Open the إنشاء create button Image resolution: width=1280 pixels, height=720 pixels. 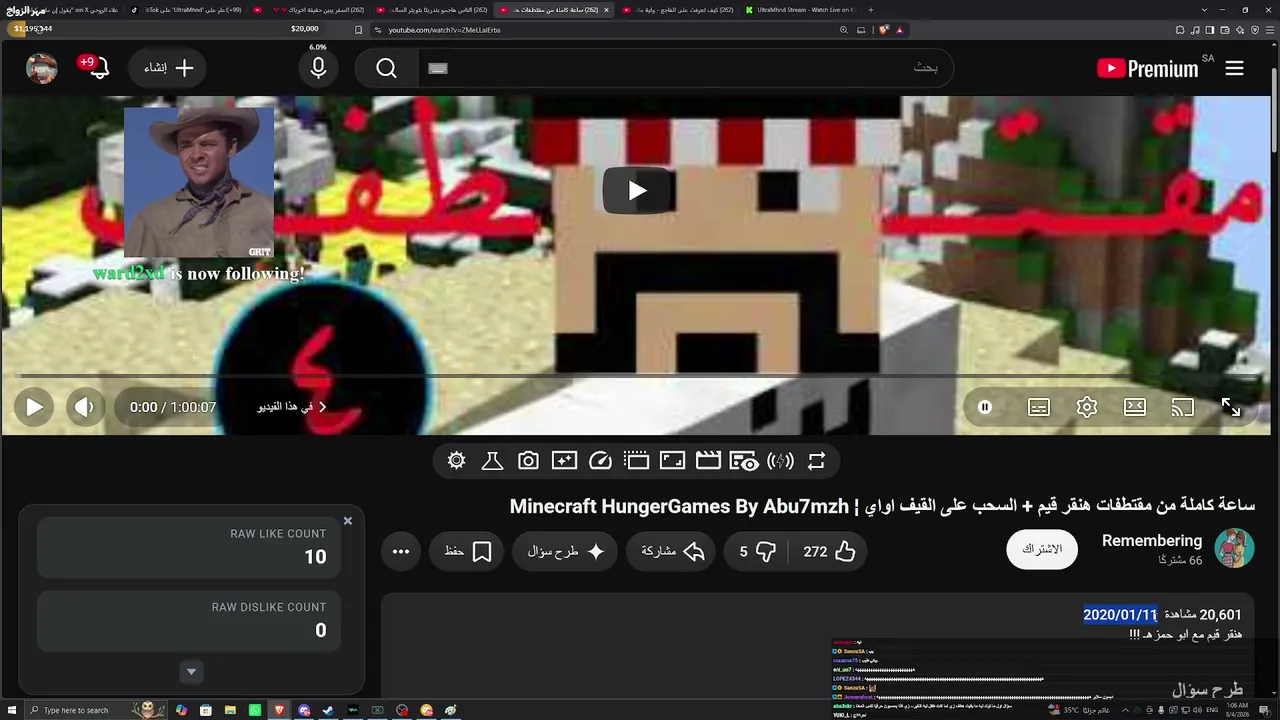[168, 68]
